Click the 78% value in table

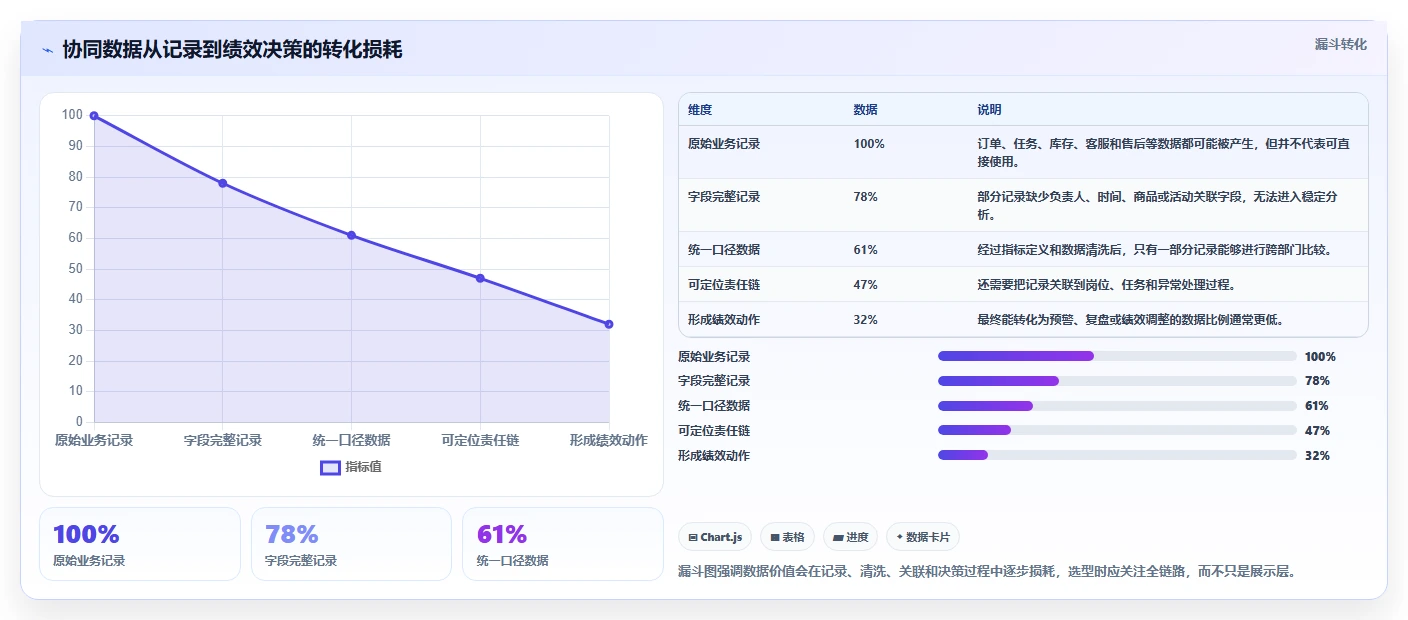(866, 197)
